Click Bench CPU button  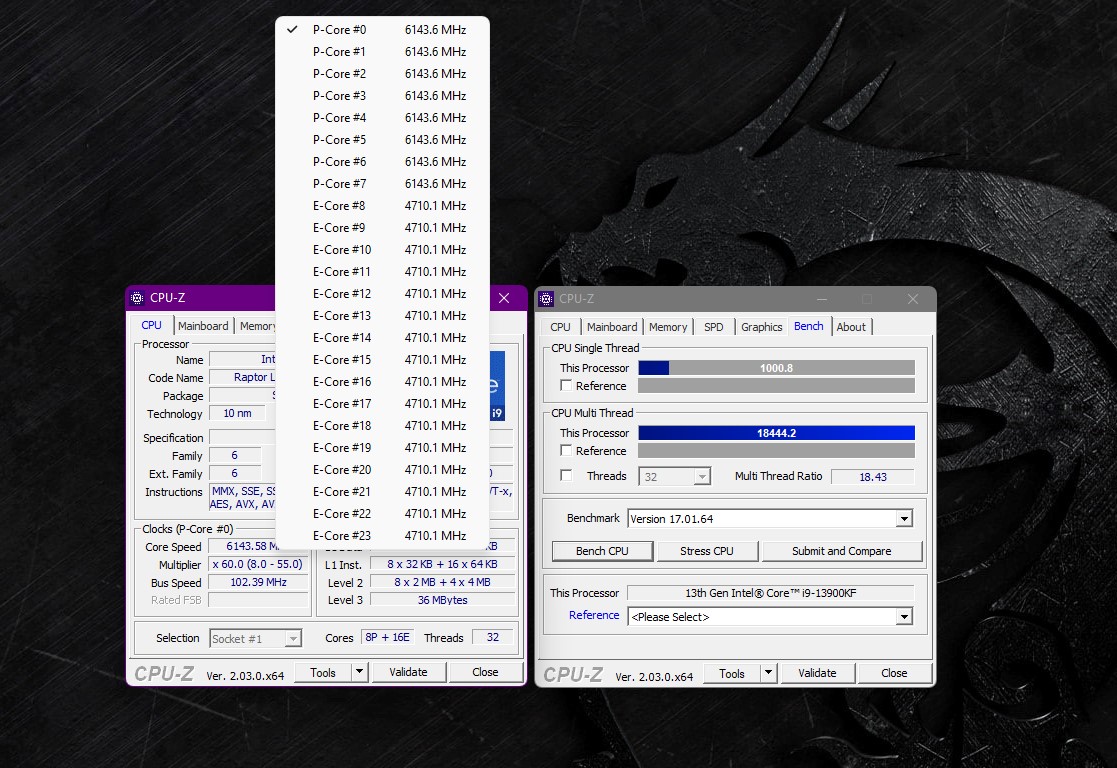(602, 551)
